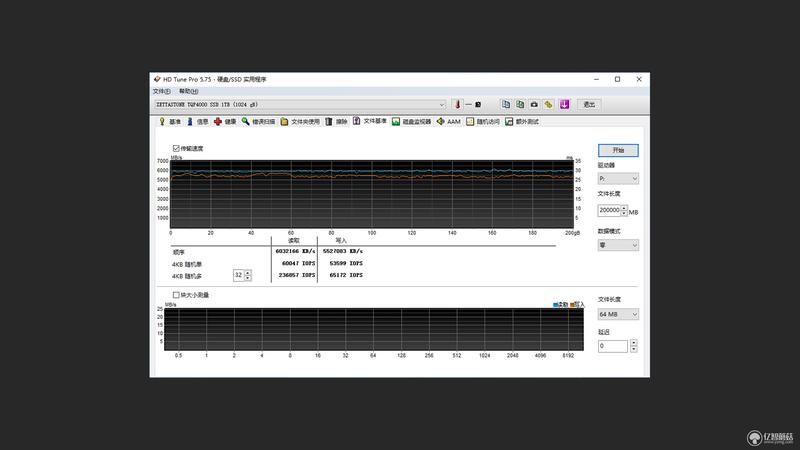Uncheck the 传输速度 transfer speed checkbox
The width and height of the screenshot is (800, 450).
176,148
